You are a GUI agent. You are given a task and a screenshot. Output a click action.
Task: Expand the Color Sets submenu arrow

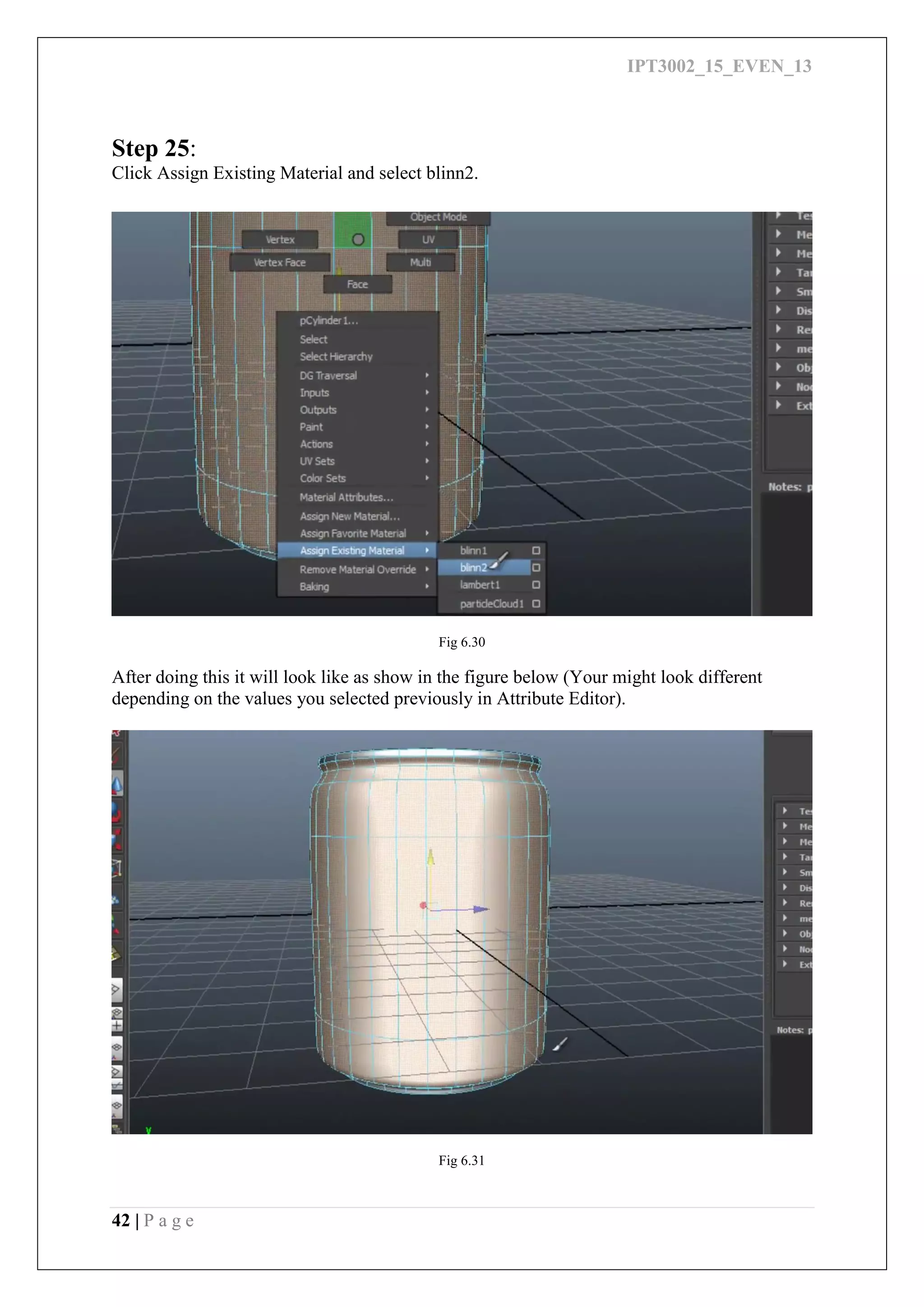(427, 478)
